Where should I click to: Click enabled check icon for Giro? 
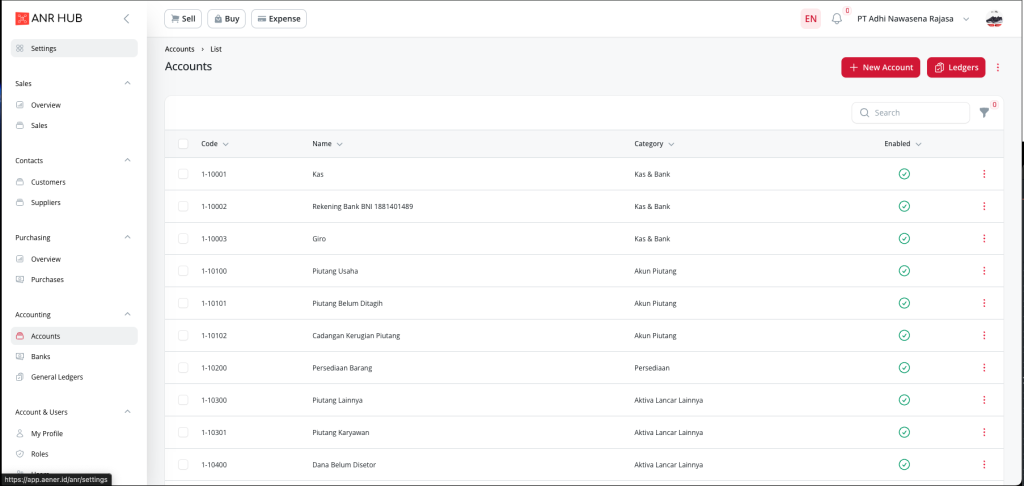pyautogui.click(x=904, y=239)
